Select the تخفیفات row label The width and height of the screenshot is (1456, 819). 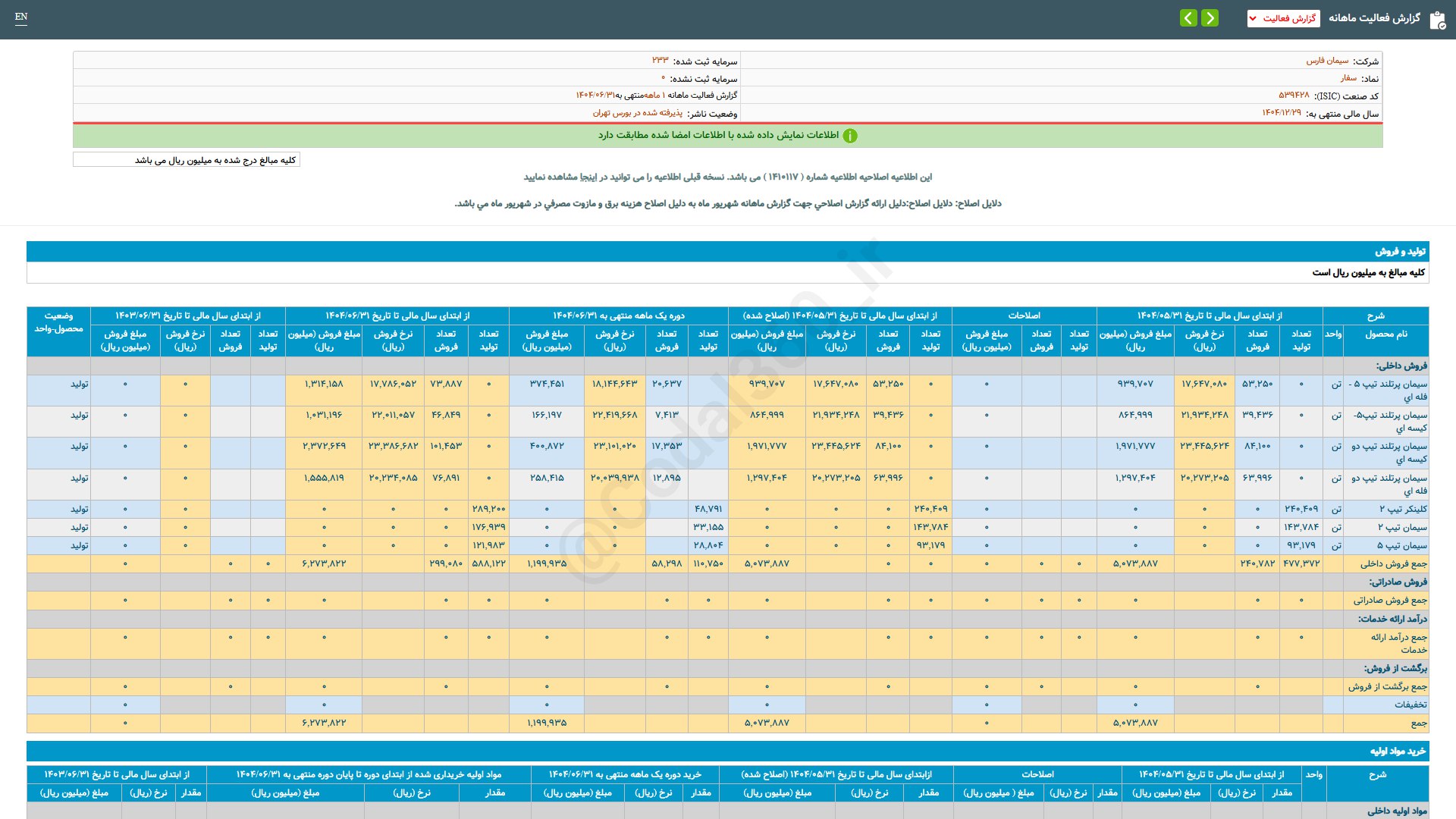(x=1410, y=704)
